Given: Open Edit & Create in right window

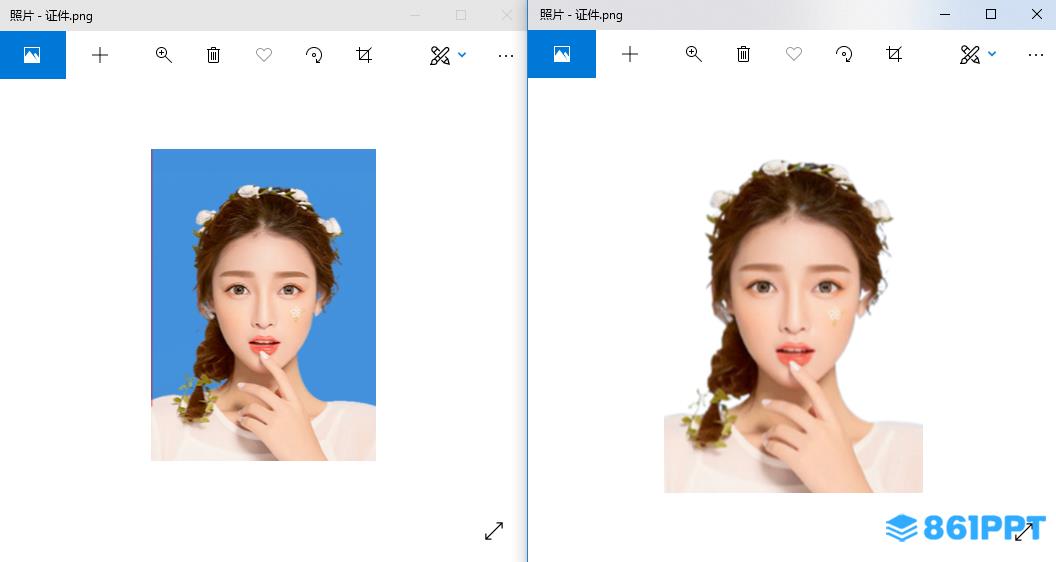Looking at the screenshot, I should click(970, 55).
